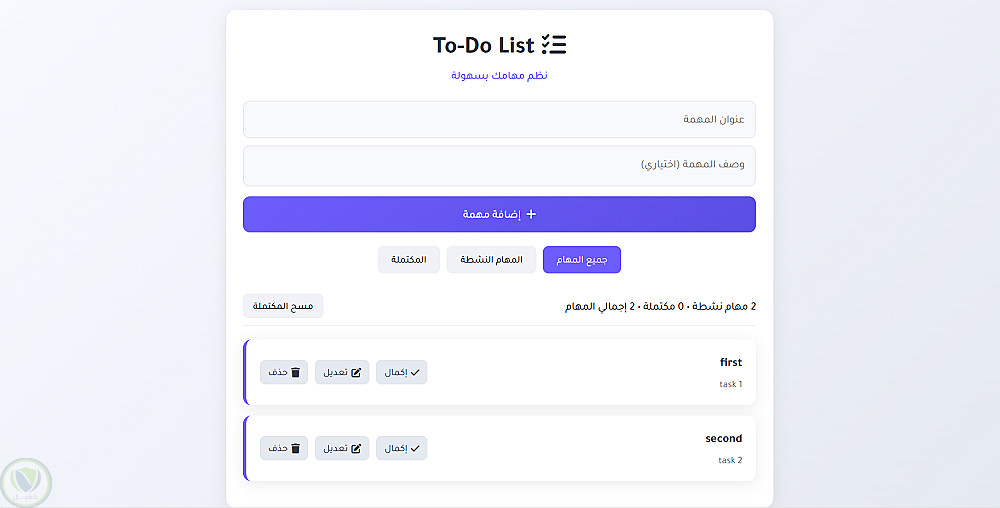This screenshot has height=508, width=1000.
Task: Clear completed tasks with مسح المكتملة
Action: click(283, 306)
